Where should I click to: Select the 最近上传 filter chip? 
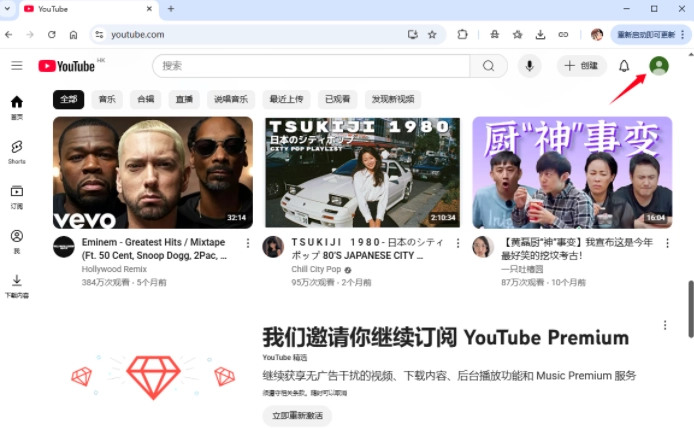(x=287, y=100)
